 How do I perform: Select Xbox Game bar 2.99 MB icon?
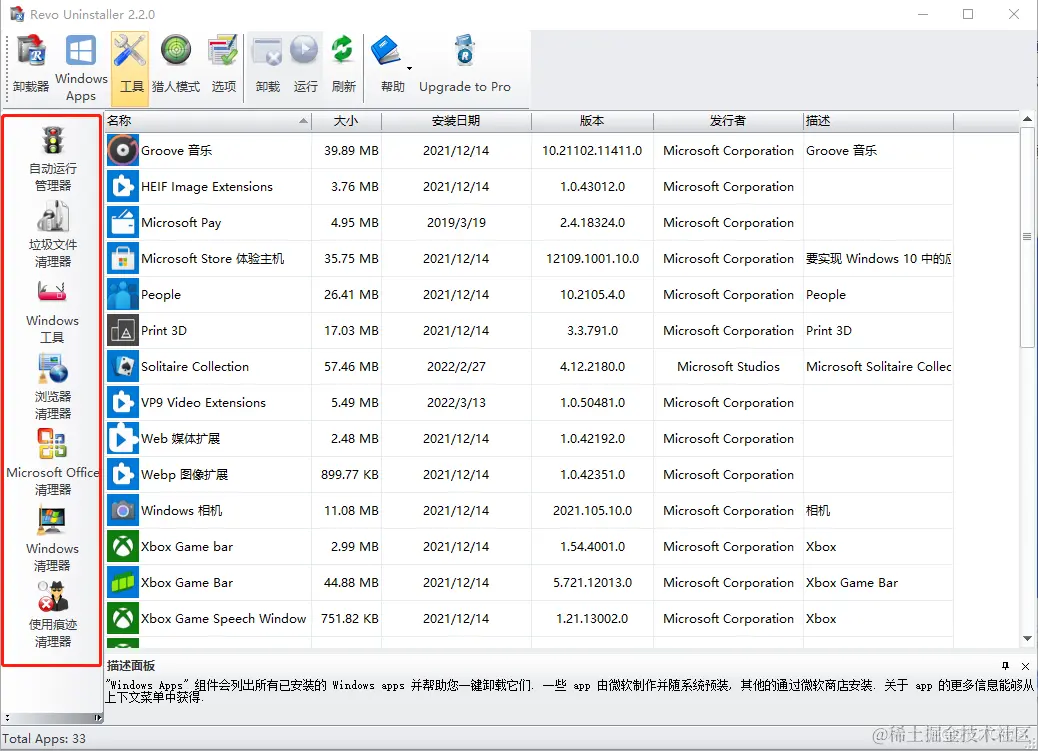[123, 546]
